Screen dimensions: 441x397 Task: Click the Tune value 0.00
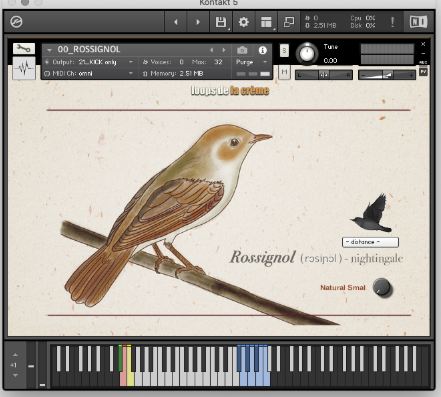(330, 61)
